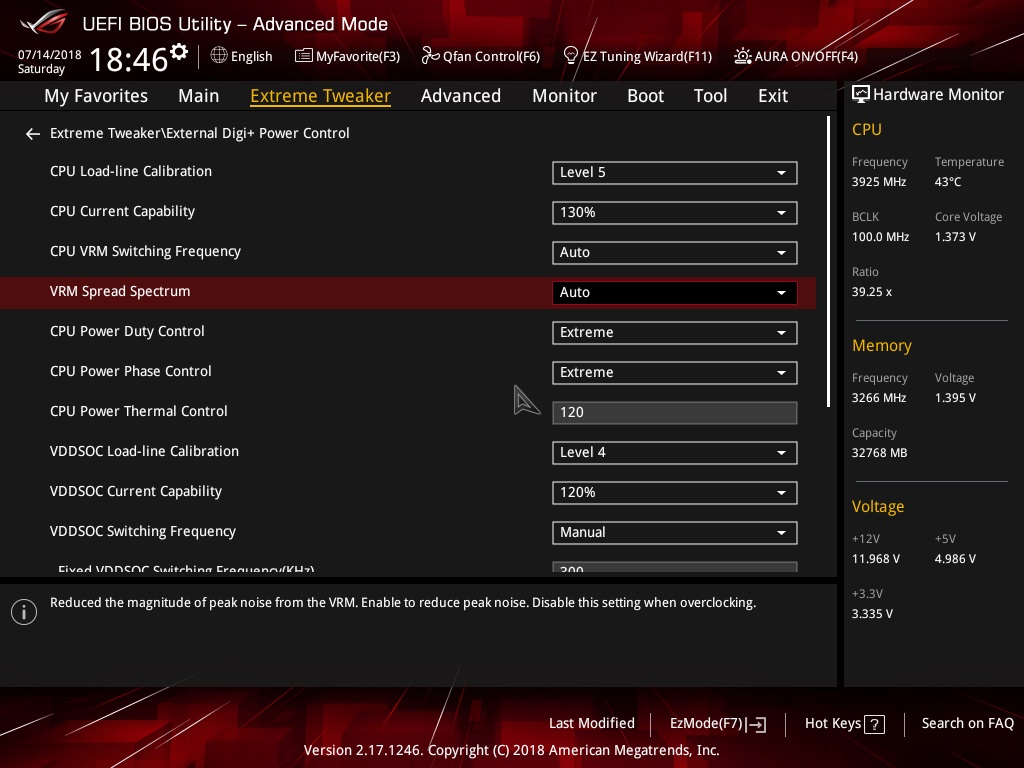This screenshot has height=768, width=1024.
Task: Launch EZ Tuning Wizard(F11)
Action: click(637, 56)
